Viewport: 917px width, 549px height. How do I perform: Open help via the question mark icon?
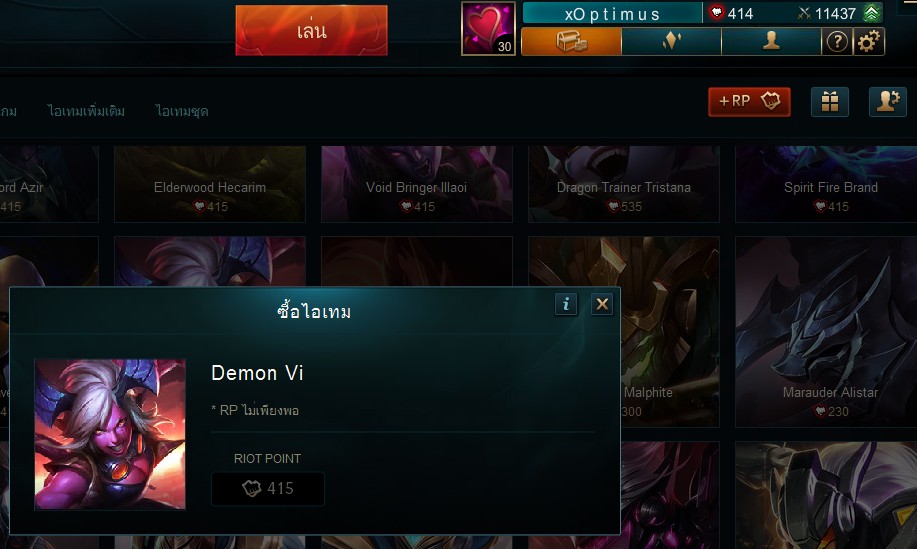837,42
